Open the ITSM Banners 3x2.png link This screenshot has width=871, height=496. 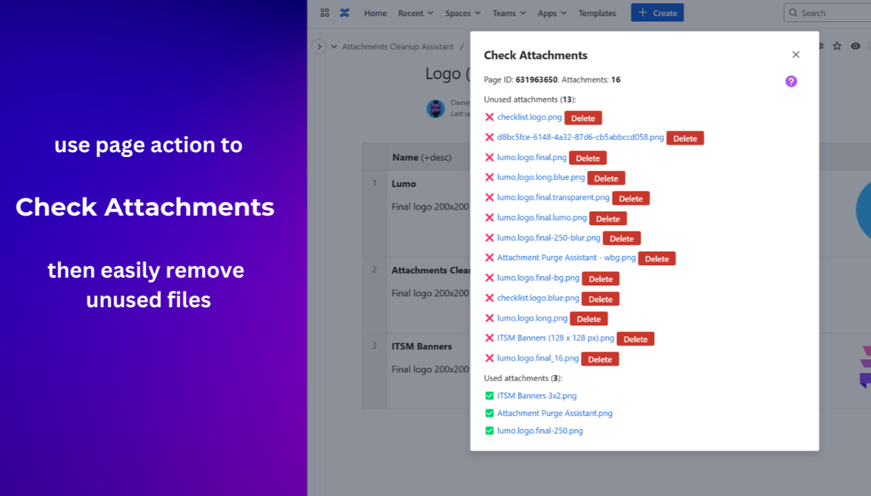(x=537, y=396)
